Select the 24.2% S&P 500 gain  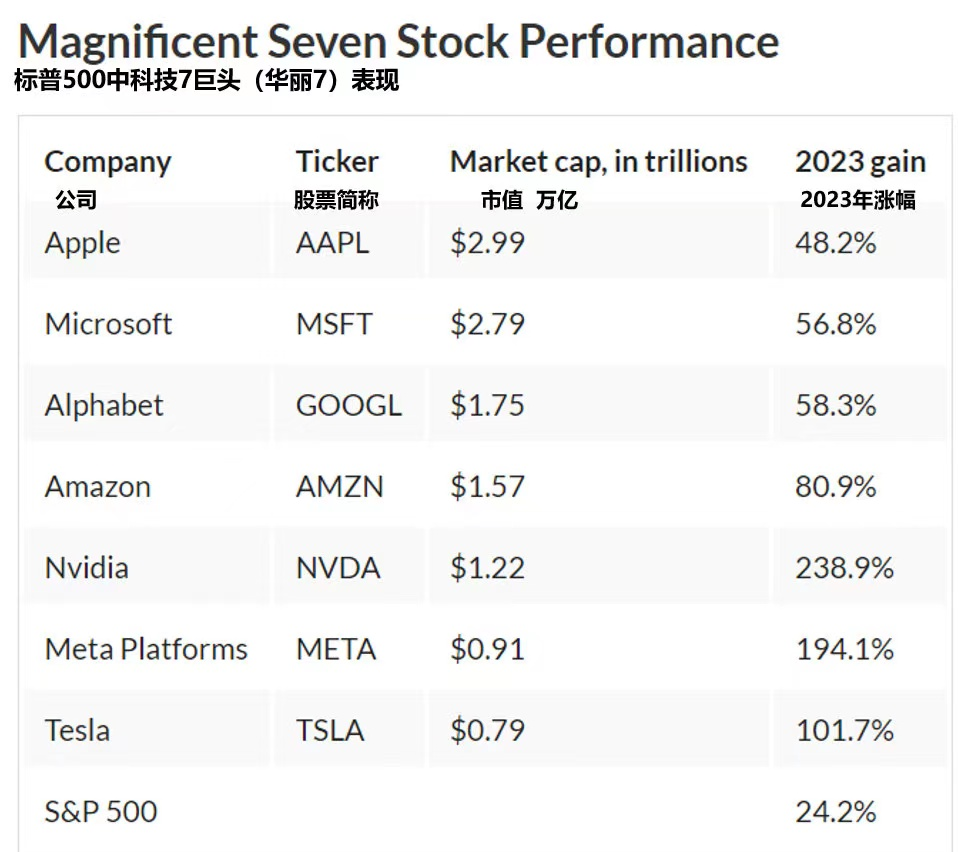pyautogui.click(x=836, y=811)
